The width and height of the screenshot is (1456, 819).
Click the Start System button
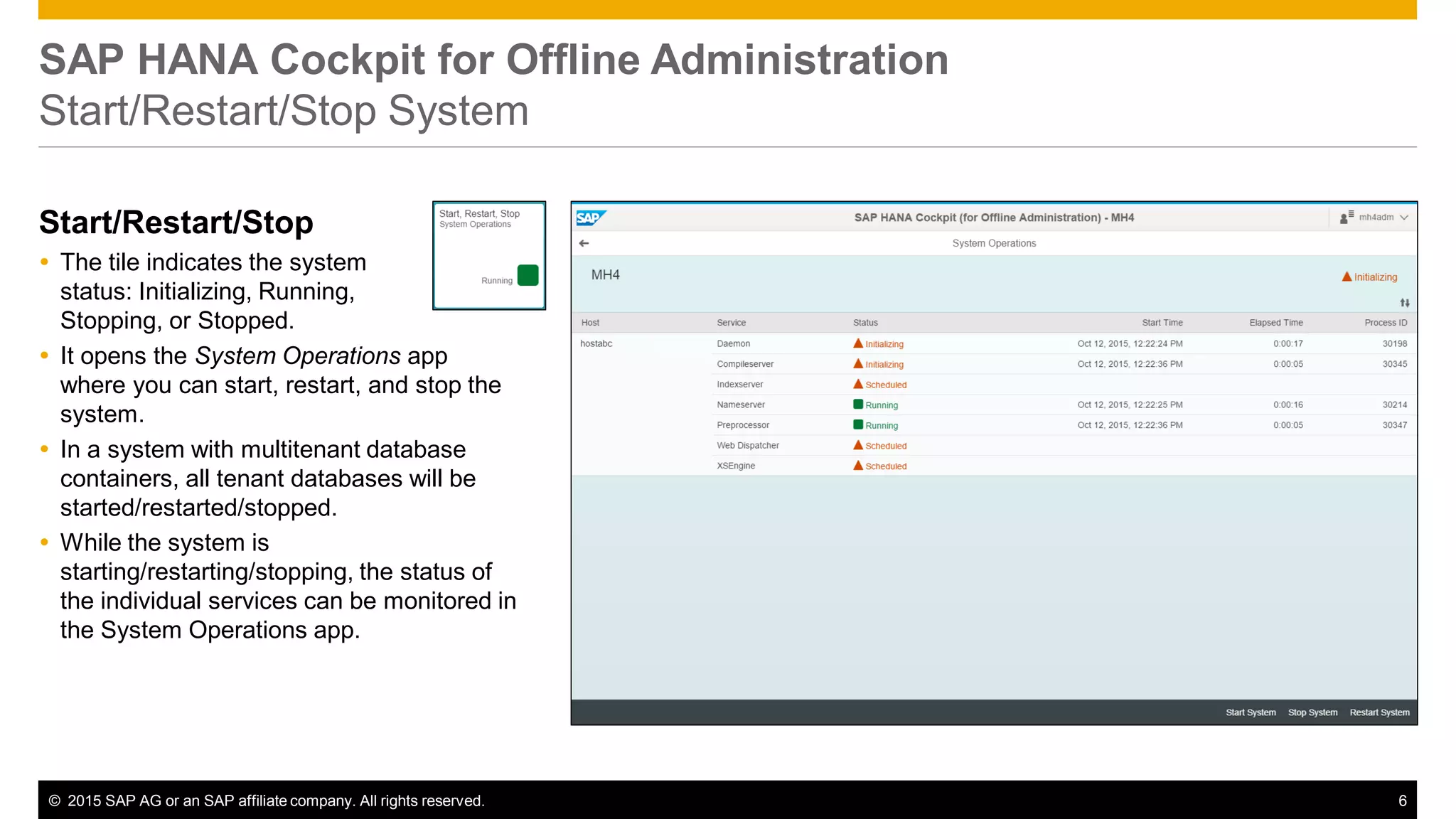point(1251,712)
